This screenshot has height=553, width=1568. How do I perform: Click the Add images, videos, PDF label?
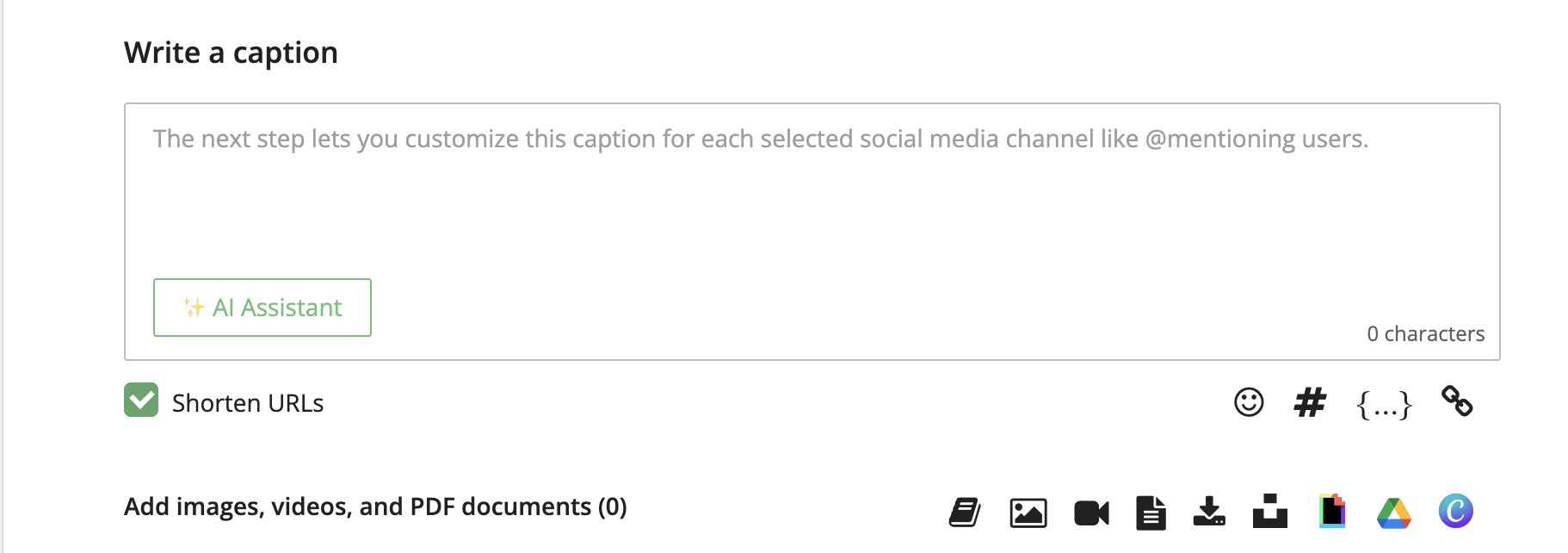click(x=375, y=506)
